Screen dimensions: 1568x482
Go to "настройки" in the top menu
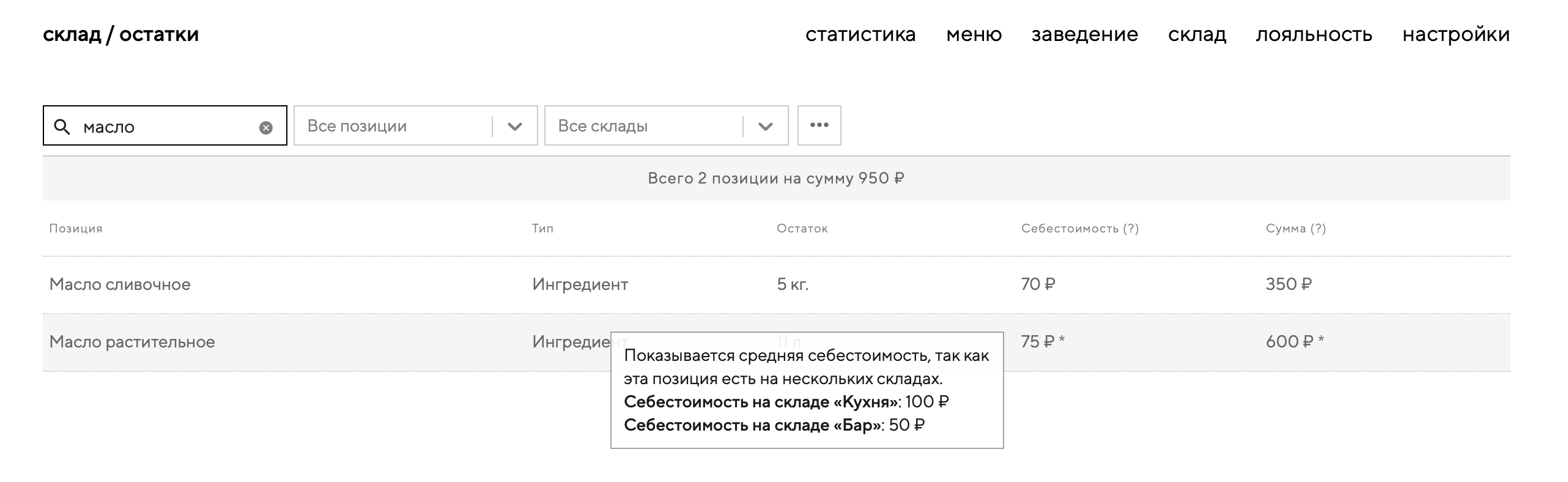(x=1455, y=34)
